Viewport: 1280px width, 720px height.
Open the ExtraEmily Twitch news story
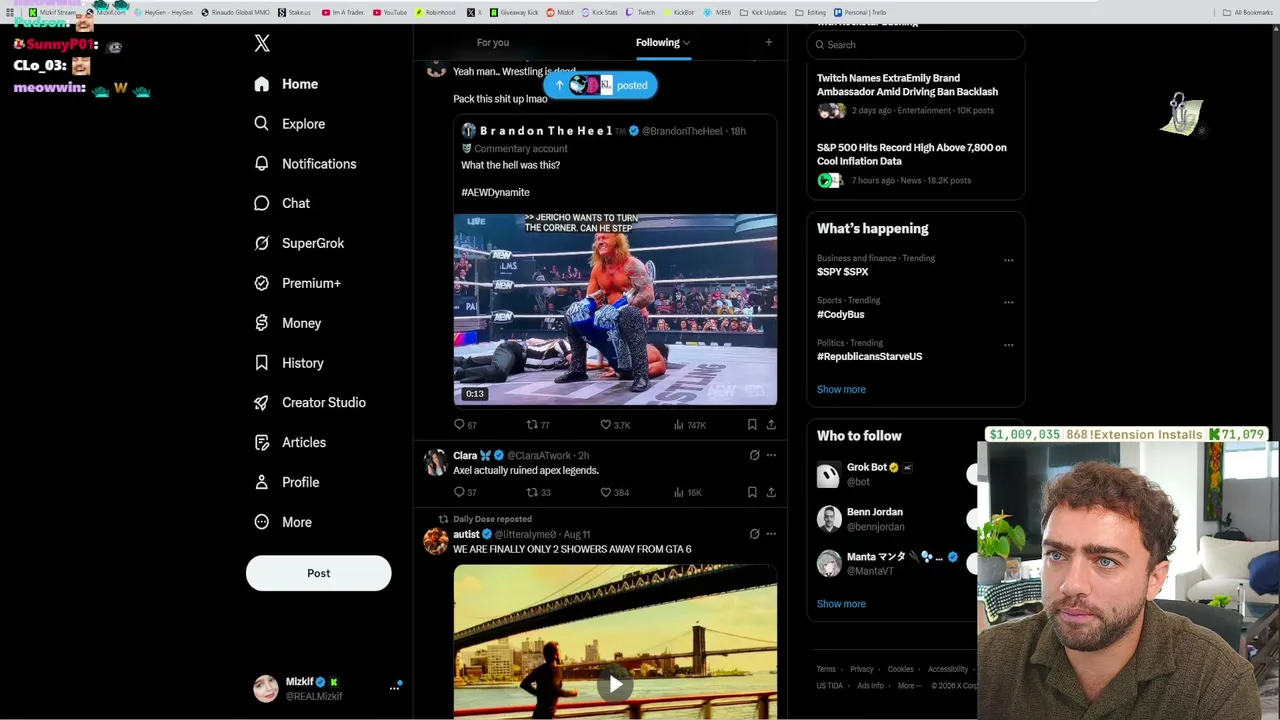(907, 85)
